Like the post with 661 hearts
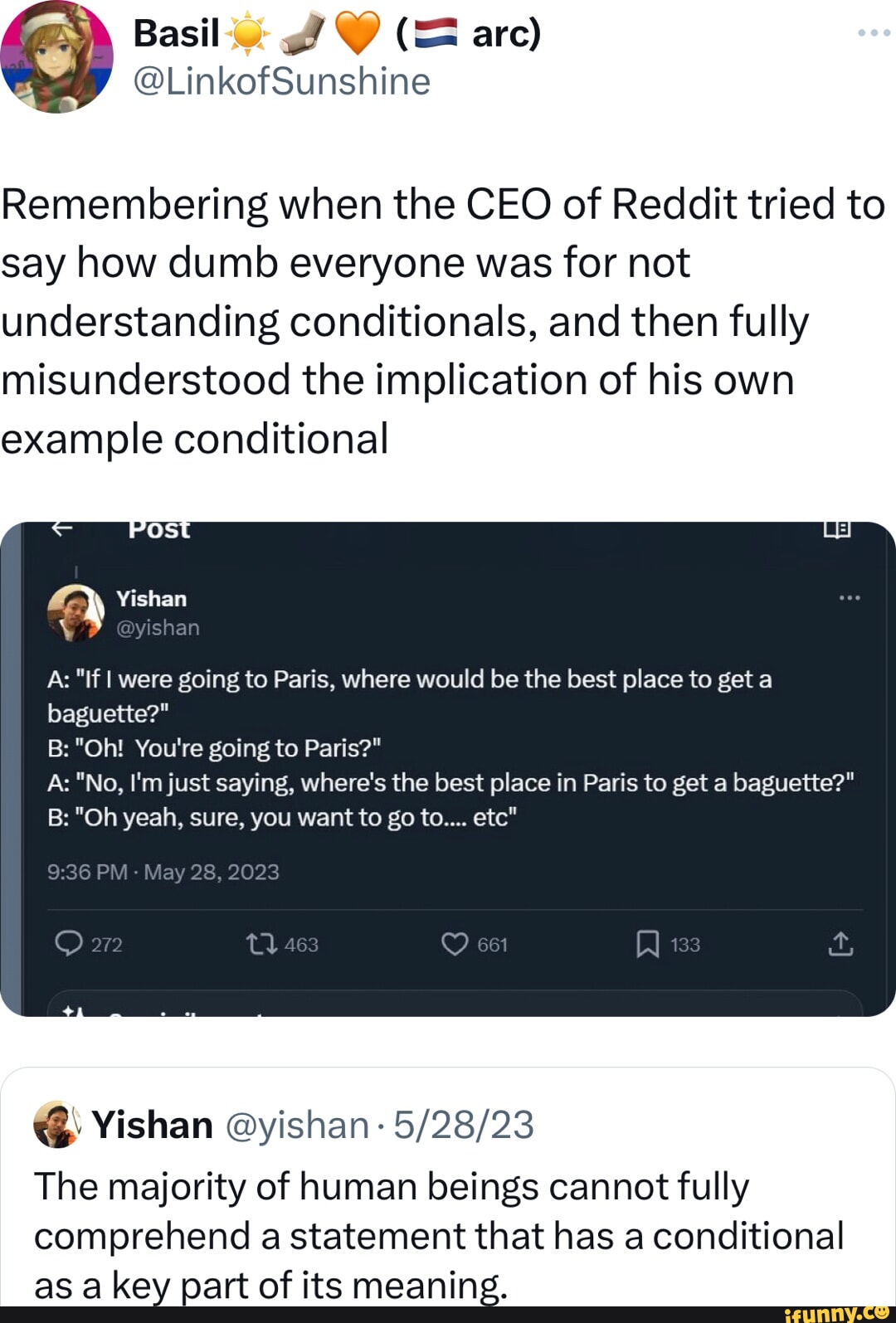Viewport: 896px width, 1323px height. [x=455, y=944]
